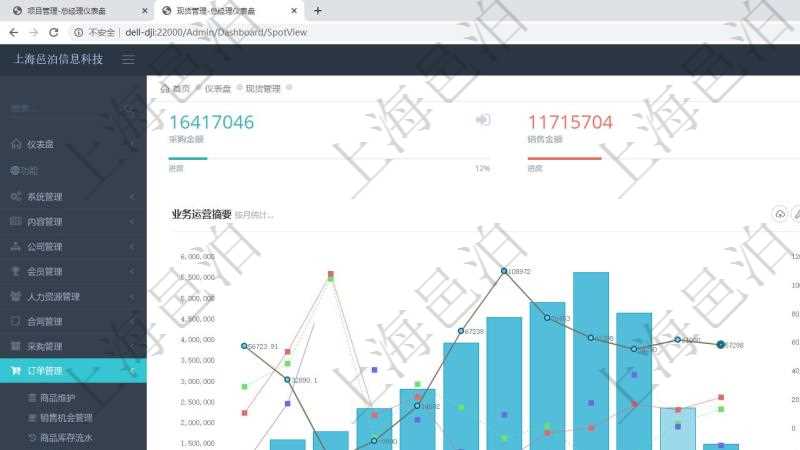Viewport: 800px width, 450px height.
Task: Go back using browser back arrow
Action: coord(13,32)
